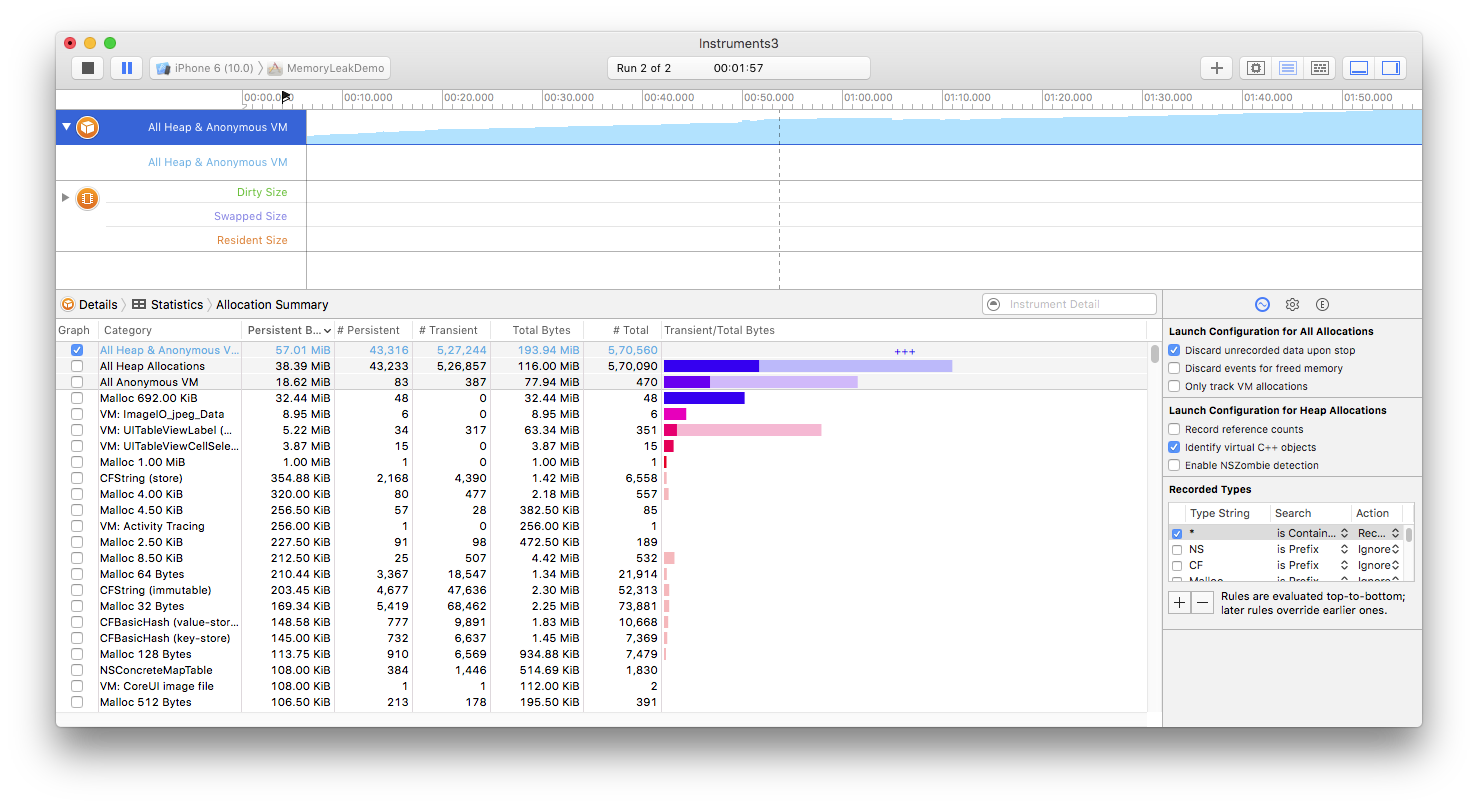Pause the running trace
The width and height of the screenshot is (1478, 807).
coord(126,68)
